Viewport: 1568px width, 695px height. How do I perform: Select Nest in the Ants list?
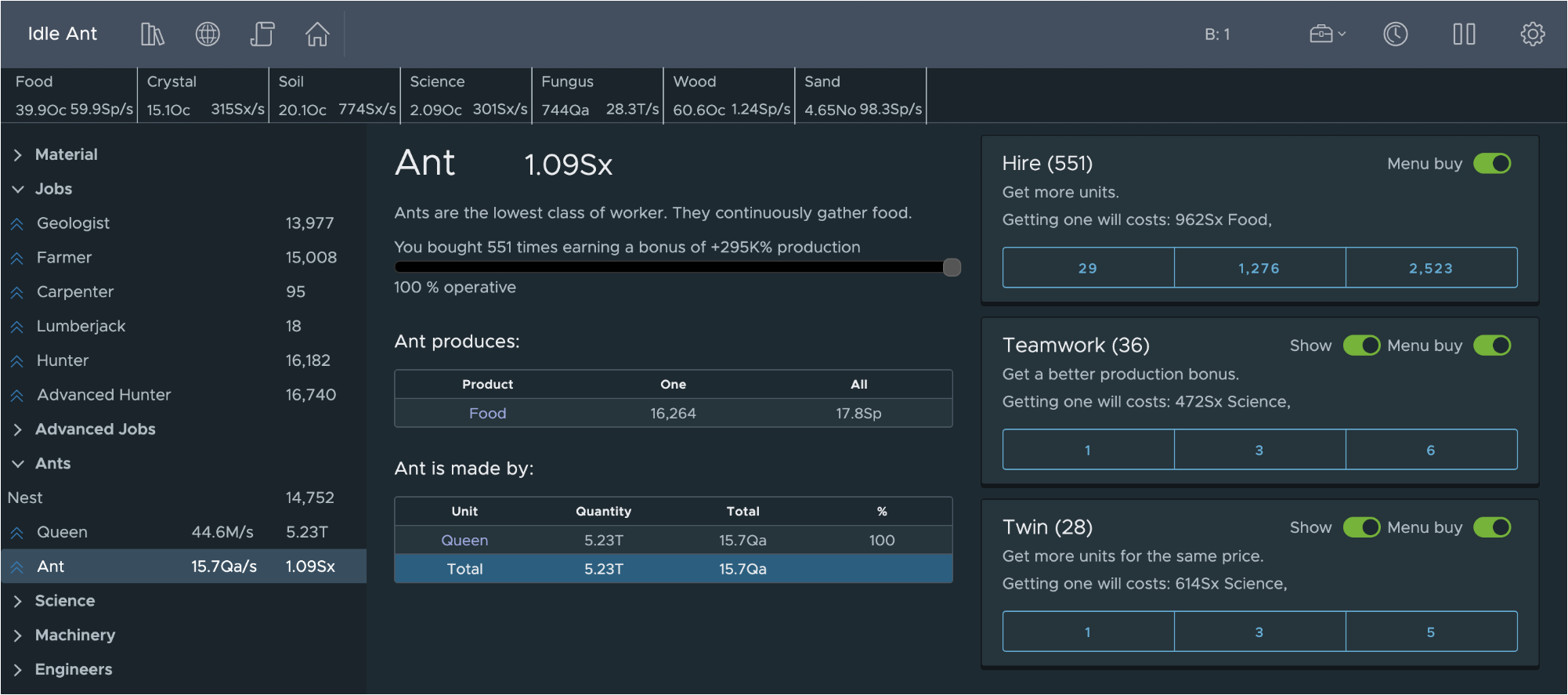pos(183,498)
